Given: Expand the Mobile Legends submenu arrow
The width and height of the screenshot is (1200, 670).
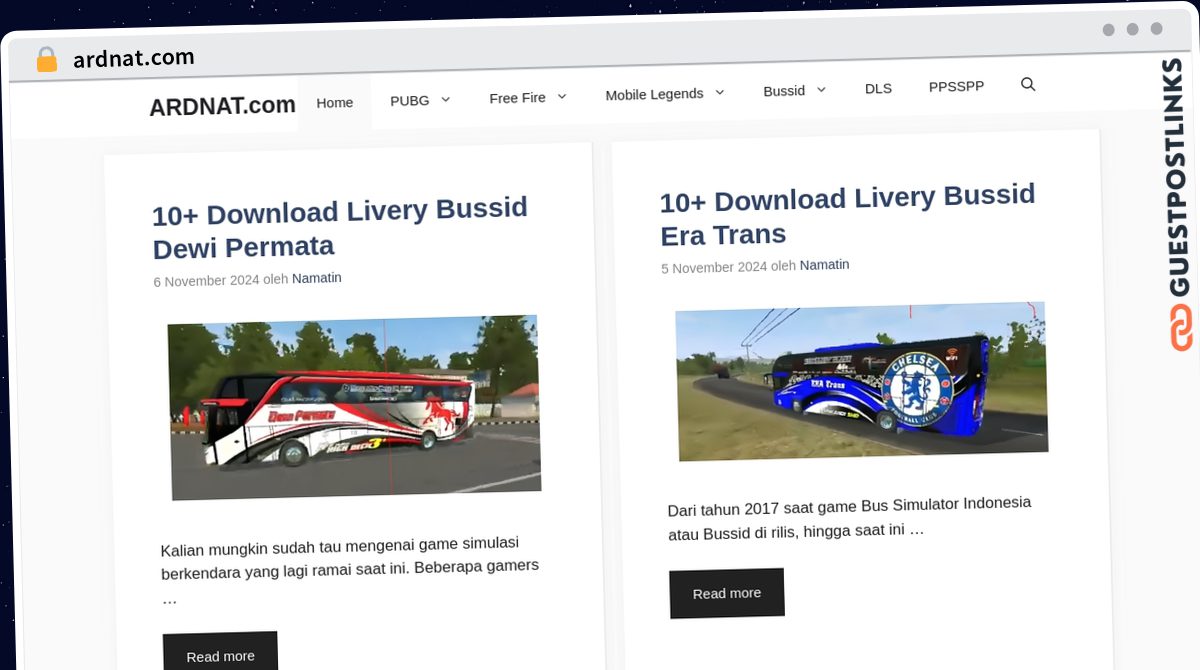Looking at the screenshot, I should tap(718, 93).
